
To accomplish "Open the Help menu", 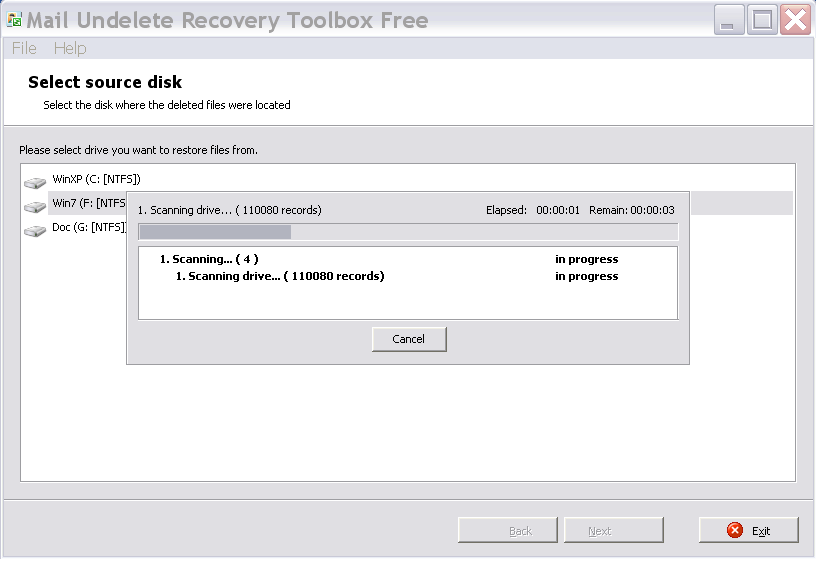I will coord(70,48).
